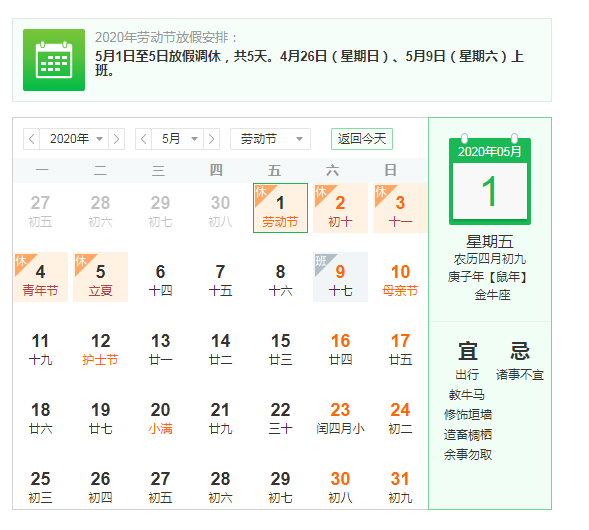Click the green calendar icon in holiday banner
Screen dimensions: 589x530
click(54, 60)
